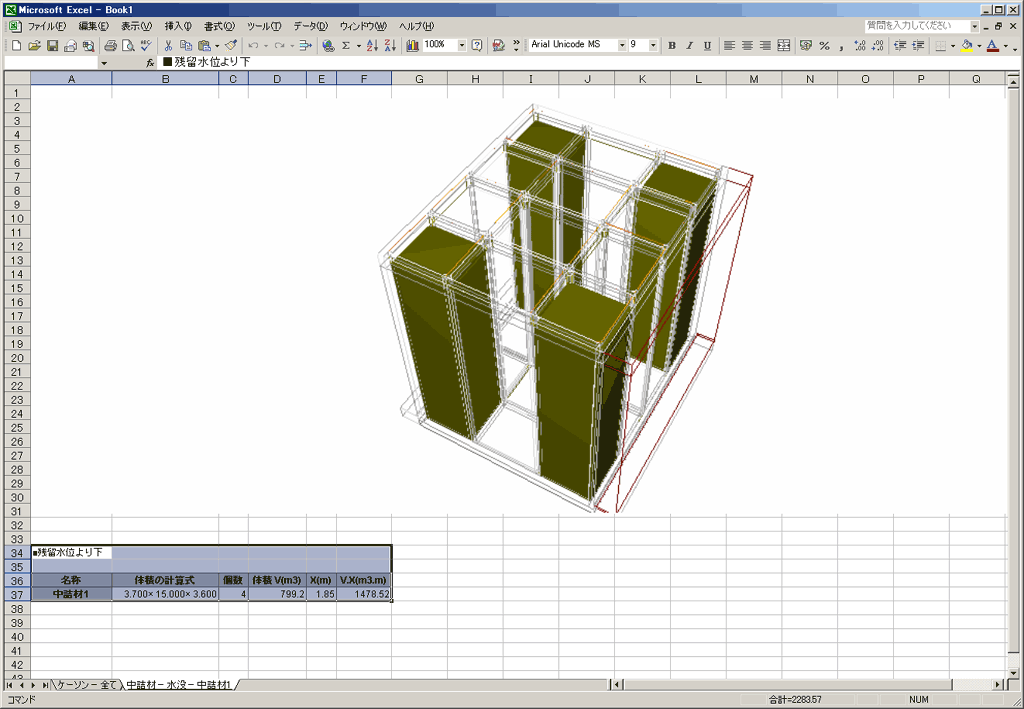Click the fill color paint bucket
The width and height of the screenshot is (1024, 709).
click(x=966, y=45)
